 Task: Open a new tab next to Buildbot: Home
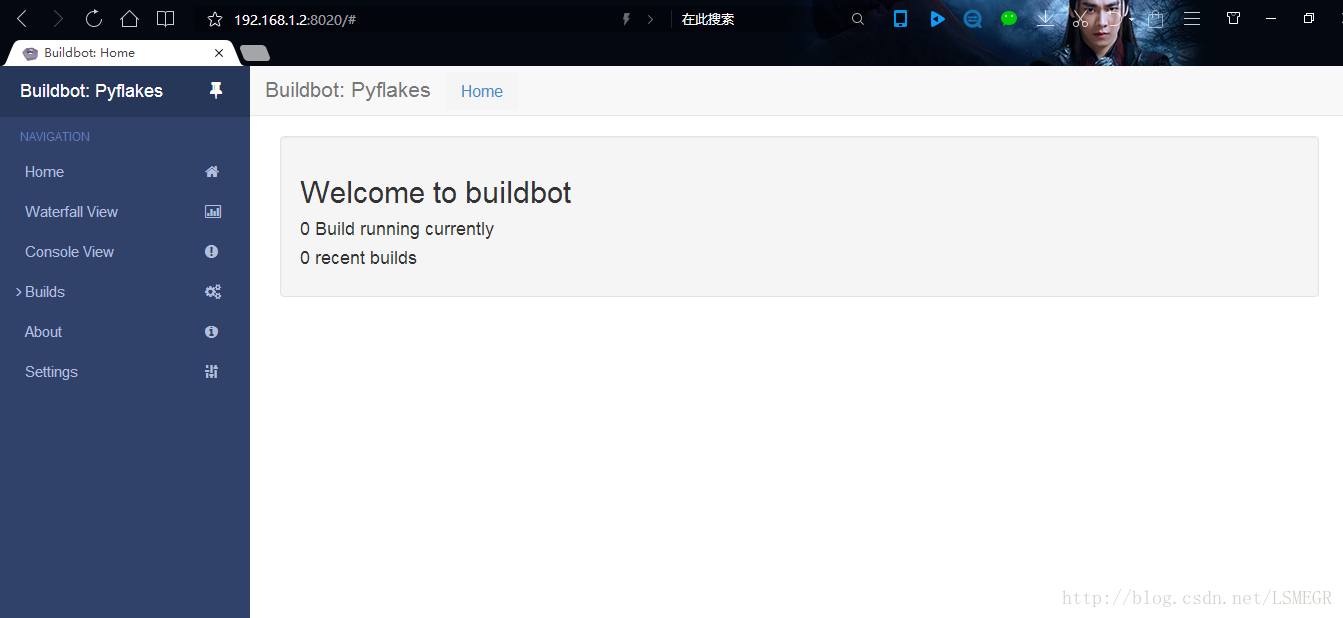[255, 53]
